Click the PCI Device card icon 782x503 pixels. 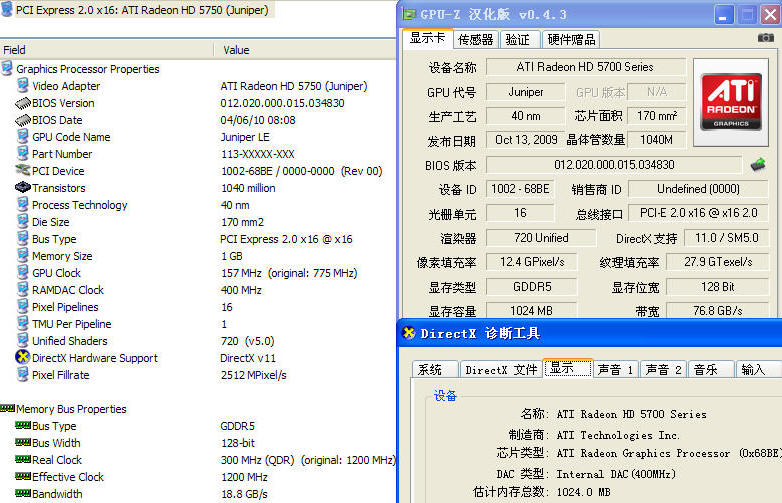(23, 170)
